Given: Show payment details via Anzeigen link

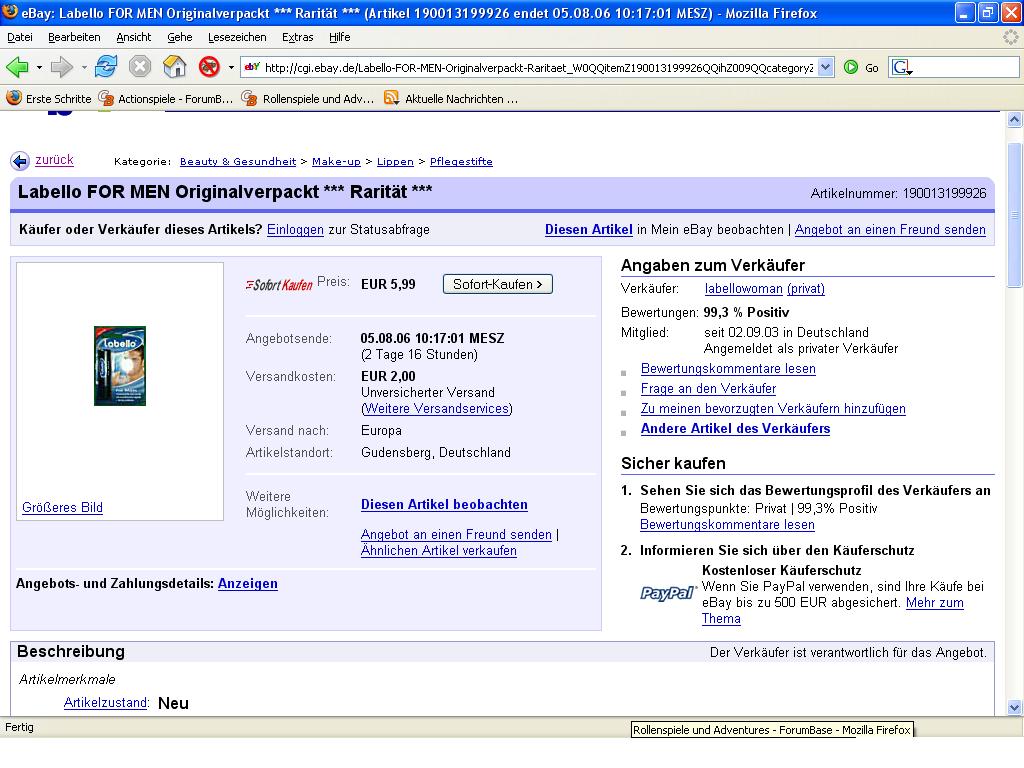Looking at the screenshot, I should [x=248, y=584].
